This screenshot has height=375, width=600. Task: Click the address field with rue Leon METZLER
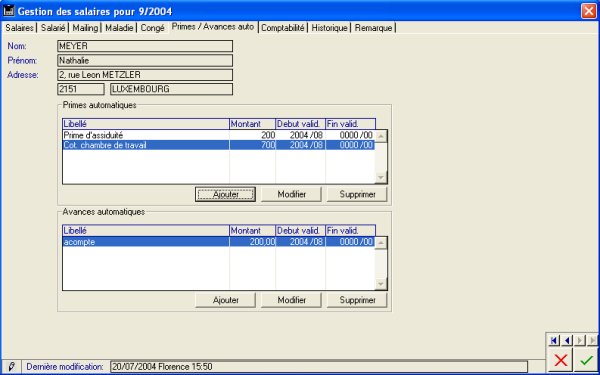145,75
